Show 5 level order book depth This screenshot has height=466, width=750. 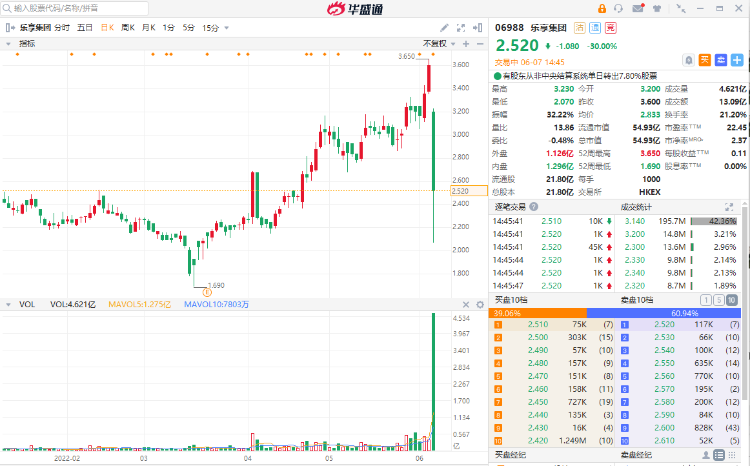pyautogui.click(x=718, y=300)
